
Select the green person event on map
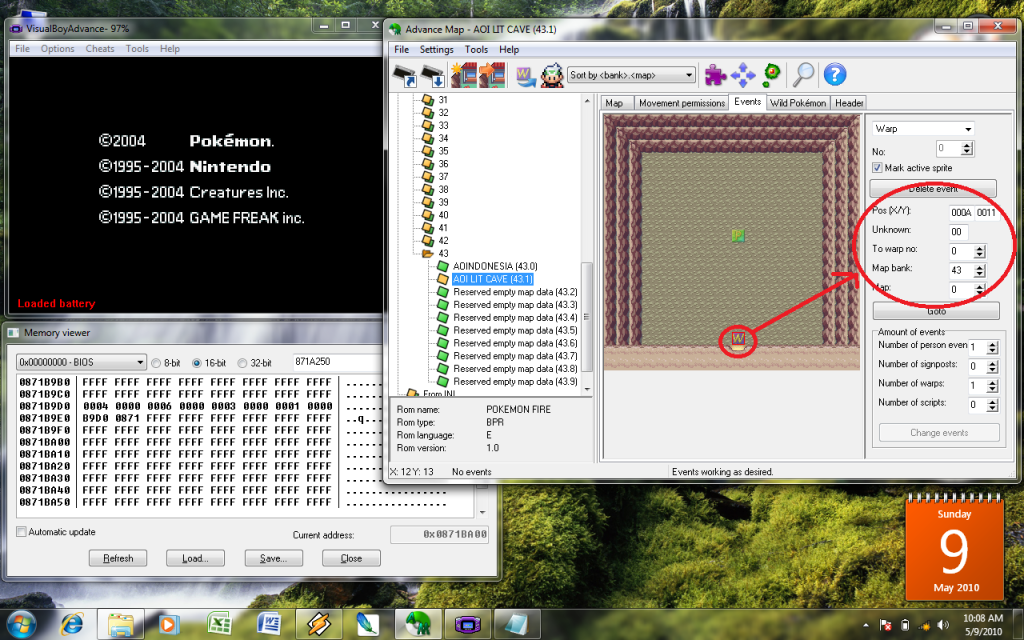click(738, 235)
